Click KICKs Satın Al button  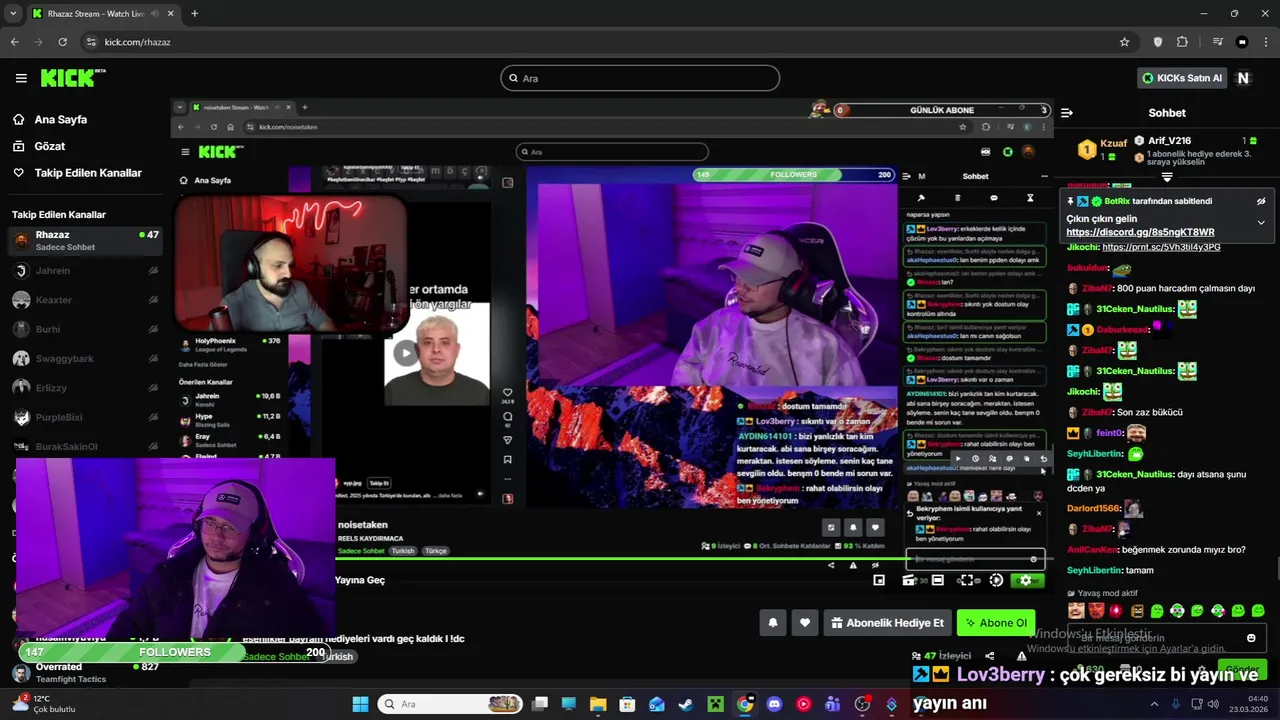(1182, 78)
